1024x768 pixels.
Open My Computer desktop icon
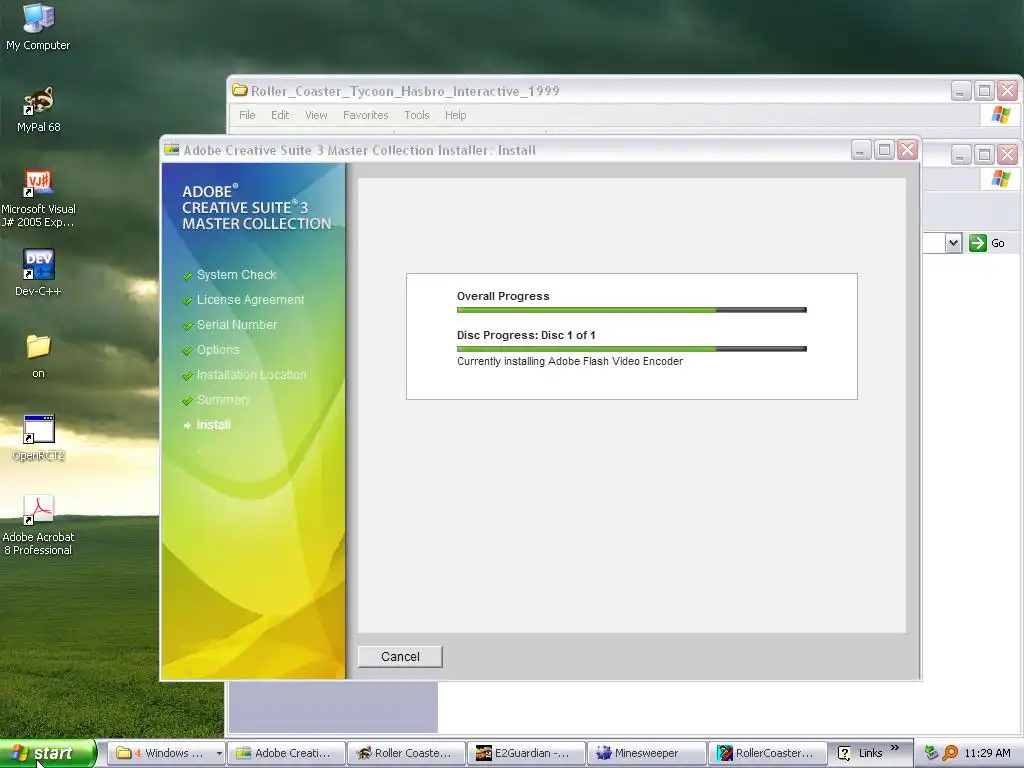[38, 26]
